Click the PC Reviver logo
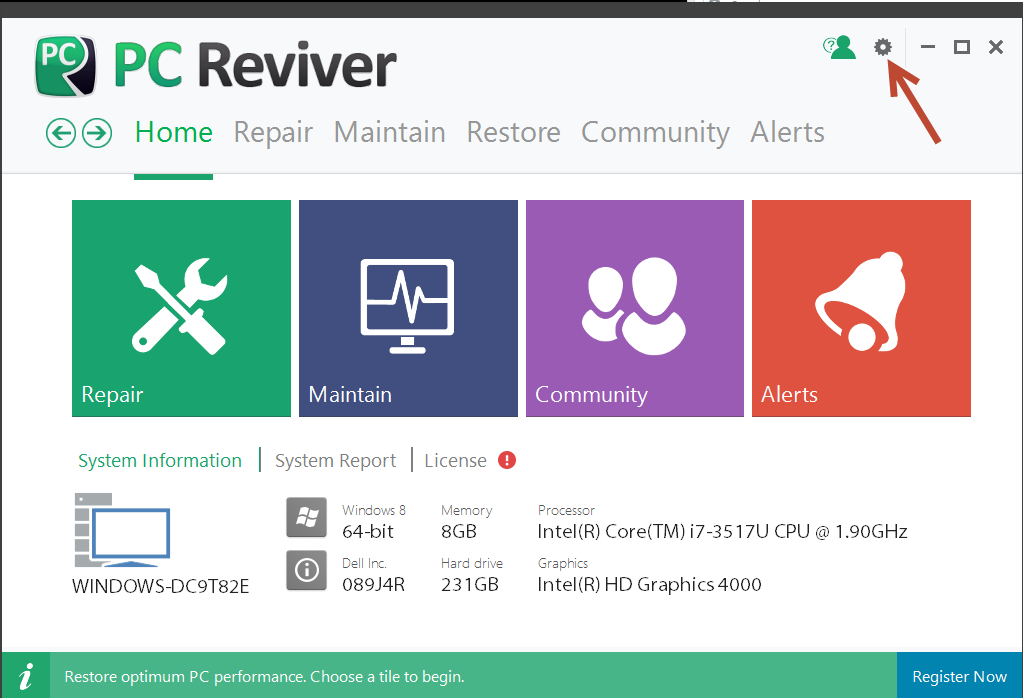 (66, 65)
